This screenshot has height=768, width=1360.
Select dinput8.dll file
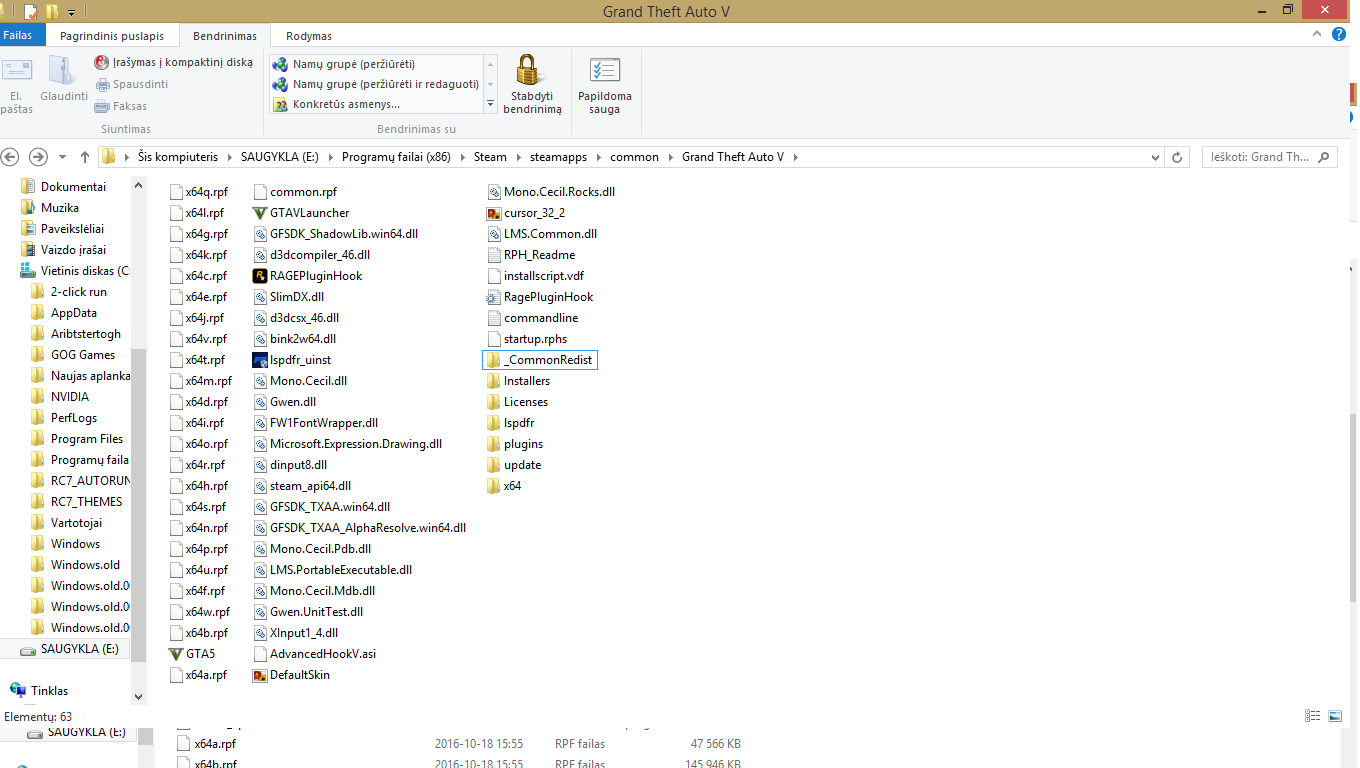[x=290, y=465]
